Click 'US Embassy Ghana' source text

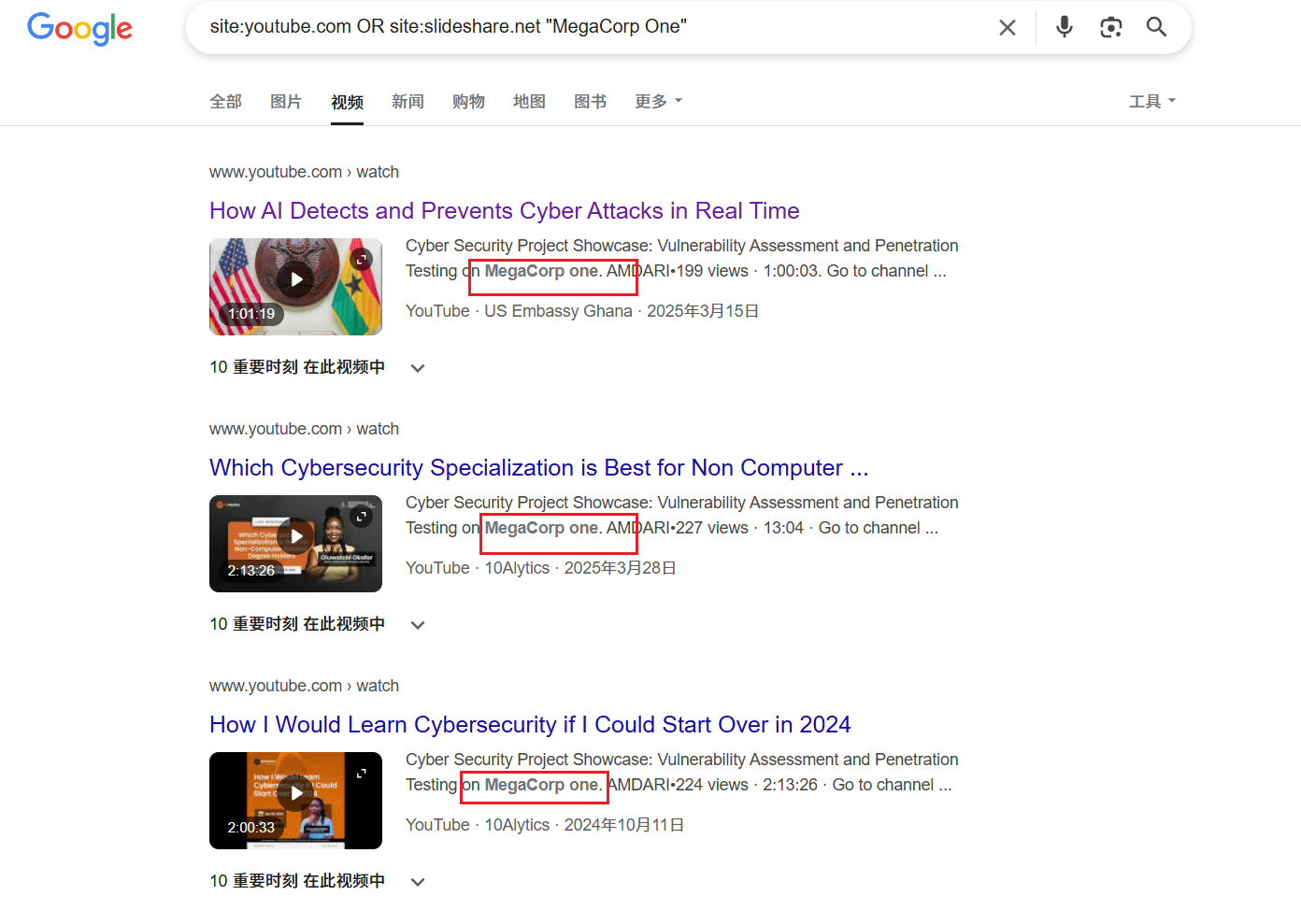pyautogui.click(x=558, y=311)
